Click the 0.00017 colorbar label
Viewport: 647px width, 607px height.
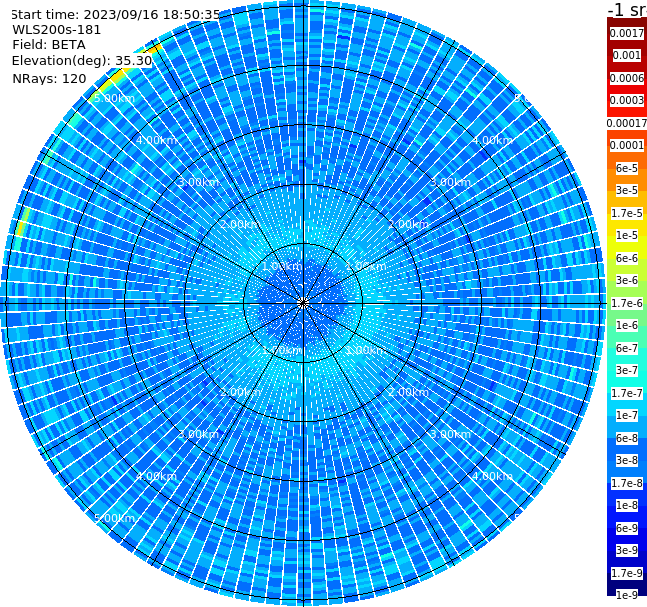coord(627,123)
